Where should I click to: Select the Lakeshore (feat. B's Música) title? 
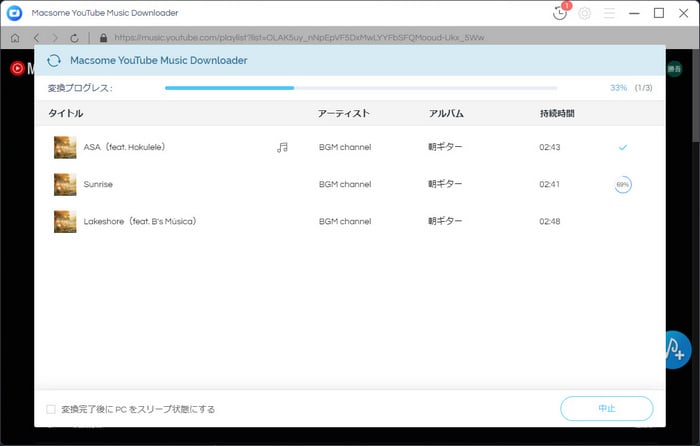click(140, 221)
